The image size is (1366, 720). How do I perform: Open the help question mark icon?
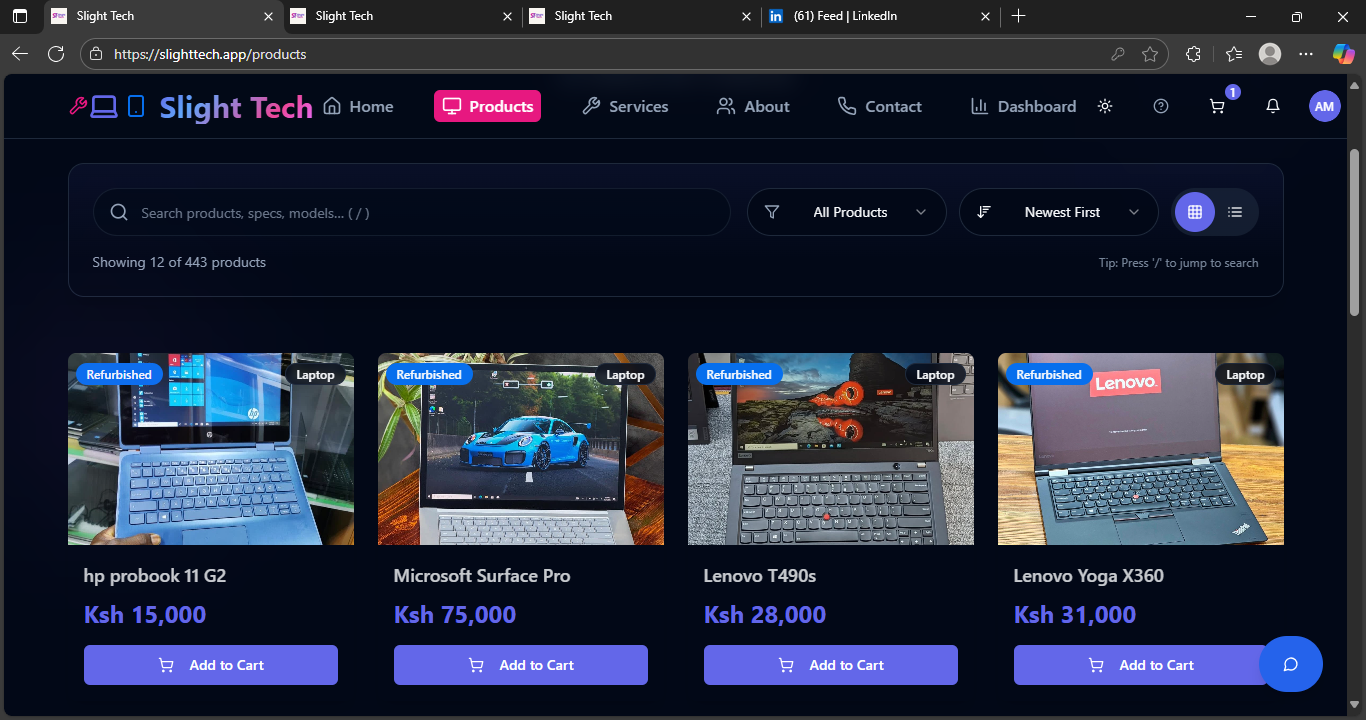click(x=1161, y=106)
